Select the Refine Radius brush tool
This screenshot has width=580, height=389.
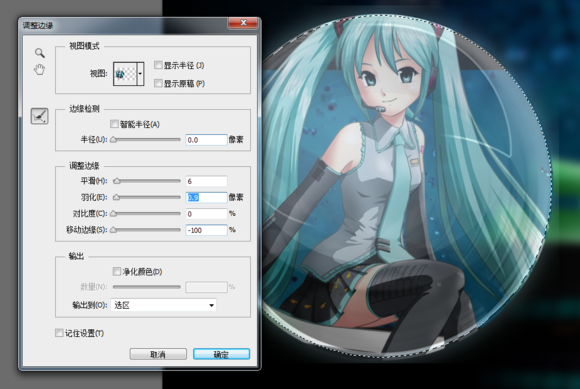click(40, 116)
